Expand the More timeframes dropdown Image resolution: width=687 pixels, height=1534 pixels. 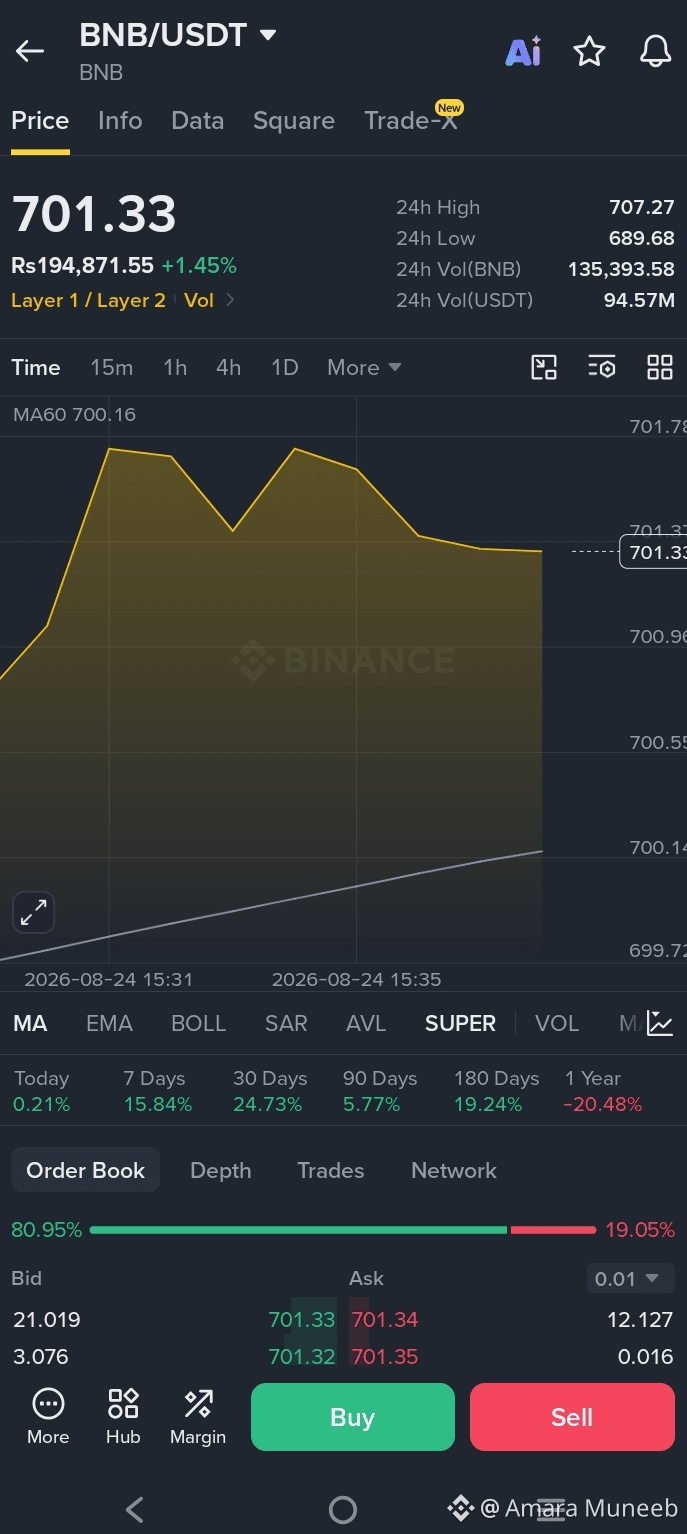[364, 367]
